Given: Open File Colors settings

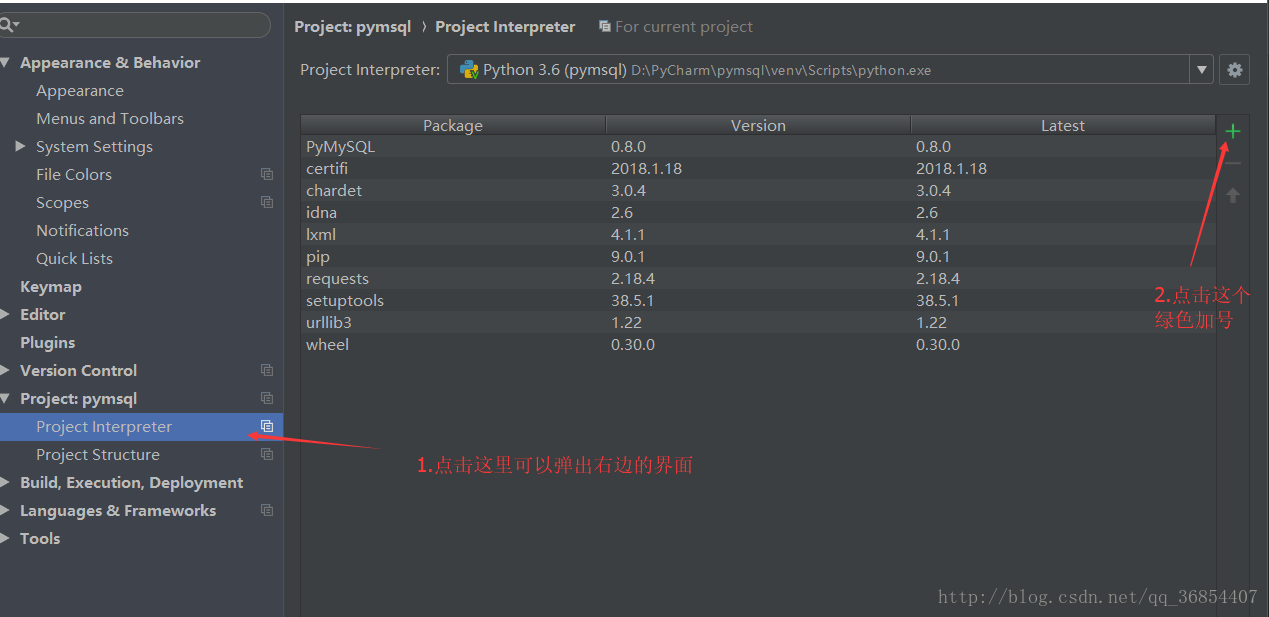Looking at the screenshot, I should point(74,174).
